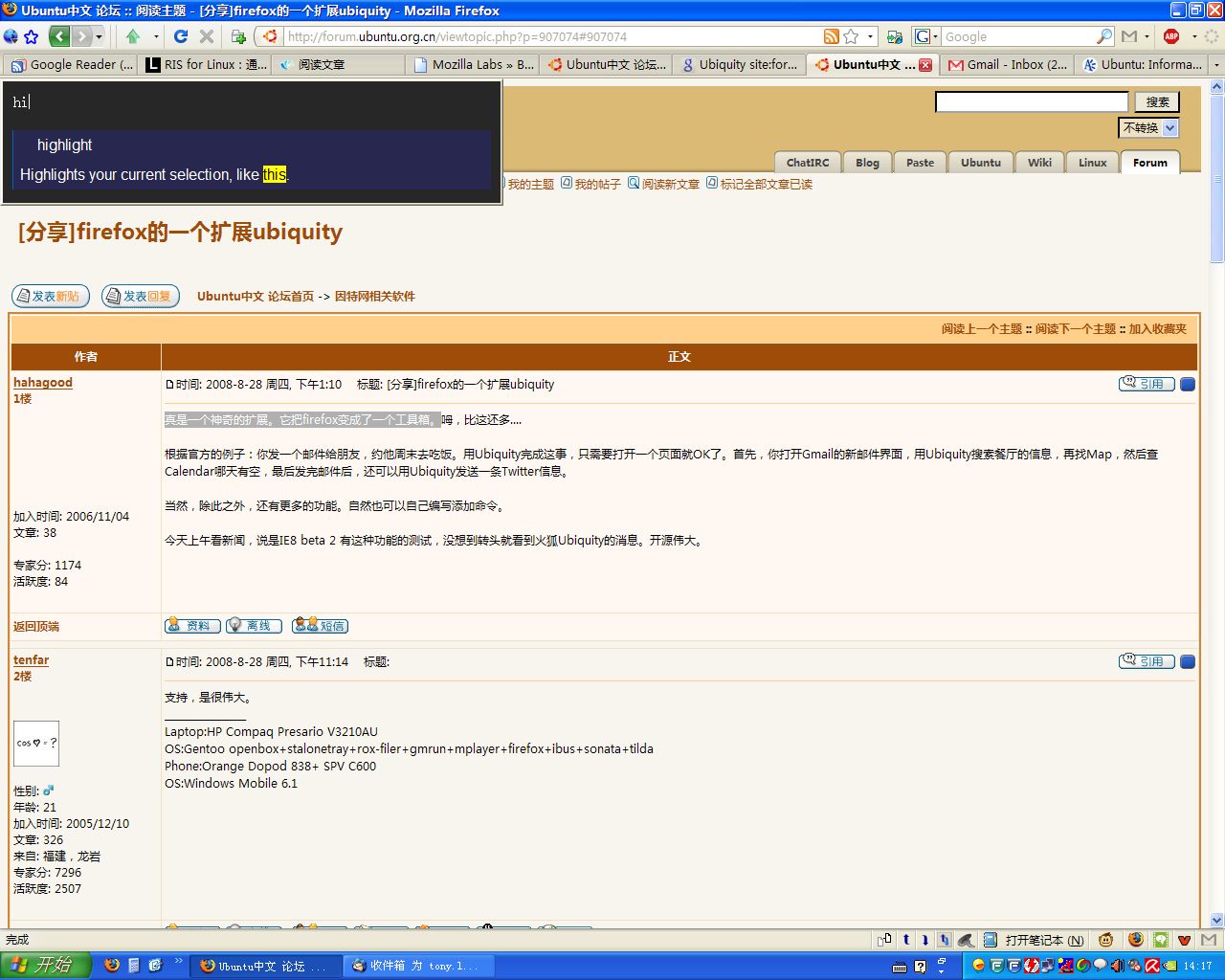Click 打开笔记本 notebook button in status bar

(x=1035, y=940)
